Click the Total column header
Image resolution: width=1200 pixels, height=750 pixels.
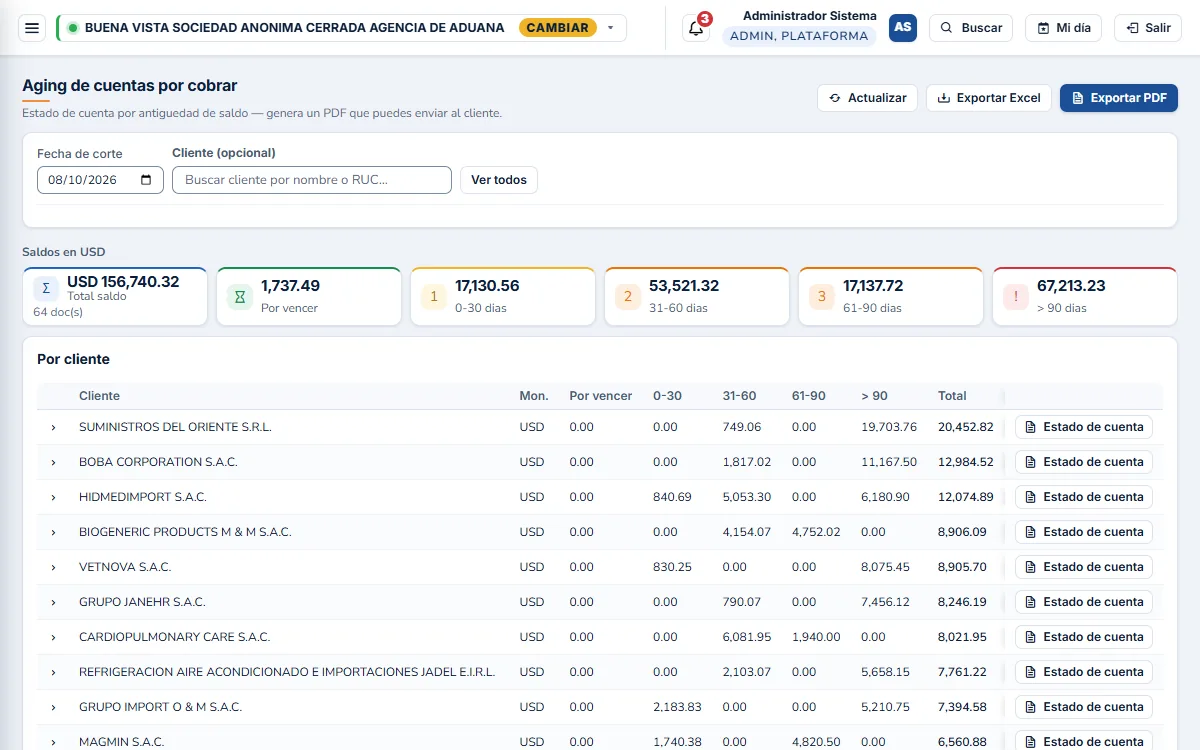[x=952, y=396]
